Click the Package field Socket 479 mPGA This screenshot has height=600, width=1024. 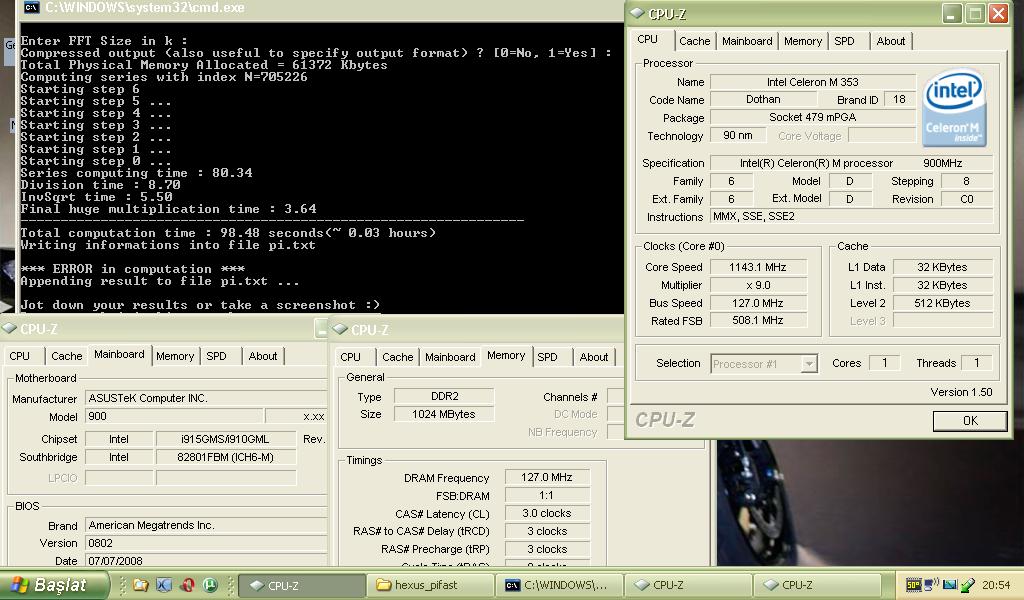tap(812, 118)
